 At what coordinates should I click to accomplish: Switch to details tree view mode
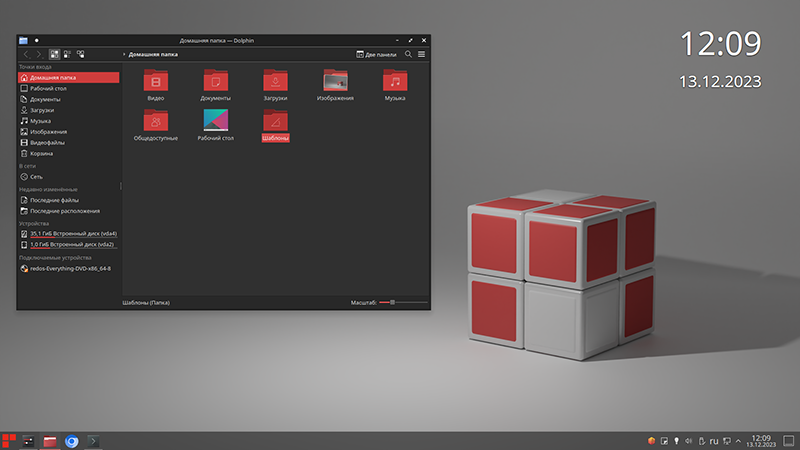(80, 53)
